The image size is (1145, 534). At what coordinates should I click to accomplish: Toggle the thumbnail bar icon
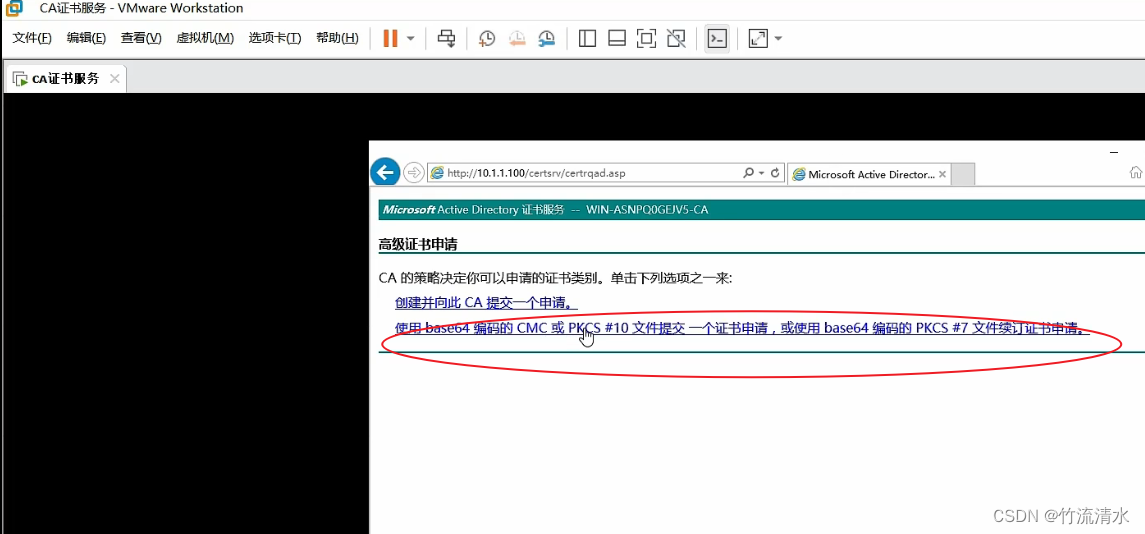(x=617, y=39)
